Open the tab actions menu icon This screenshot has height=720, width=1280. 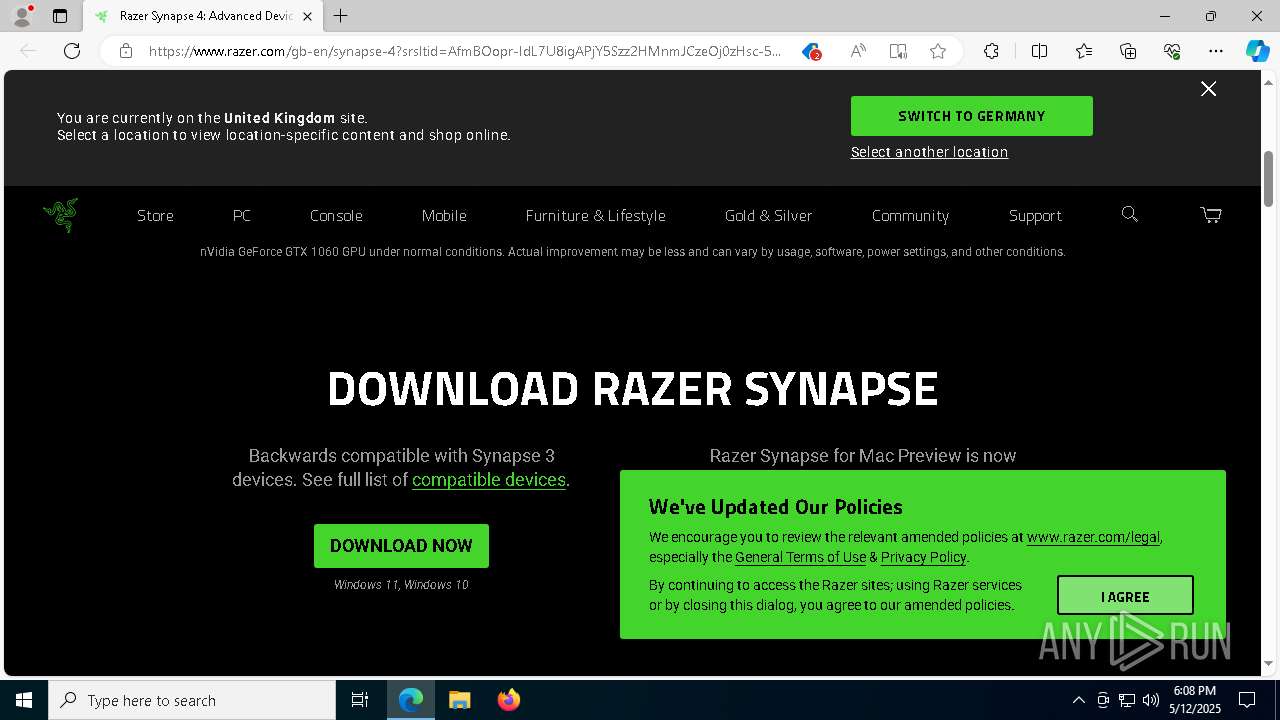click(60, 16)
